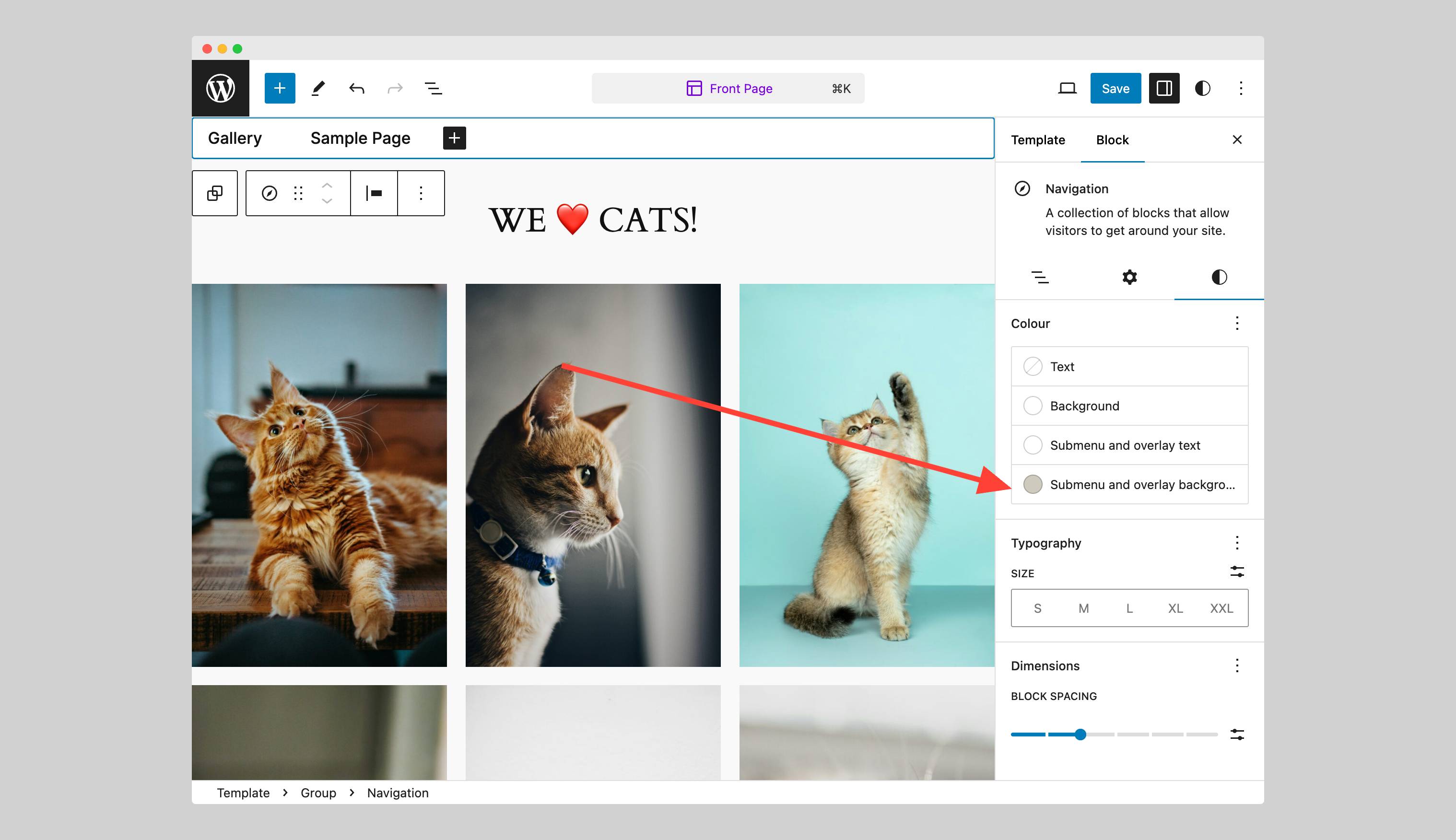Open the WordPress logo site menu
1456x840 pixels.
coord(221,88)
